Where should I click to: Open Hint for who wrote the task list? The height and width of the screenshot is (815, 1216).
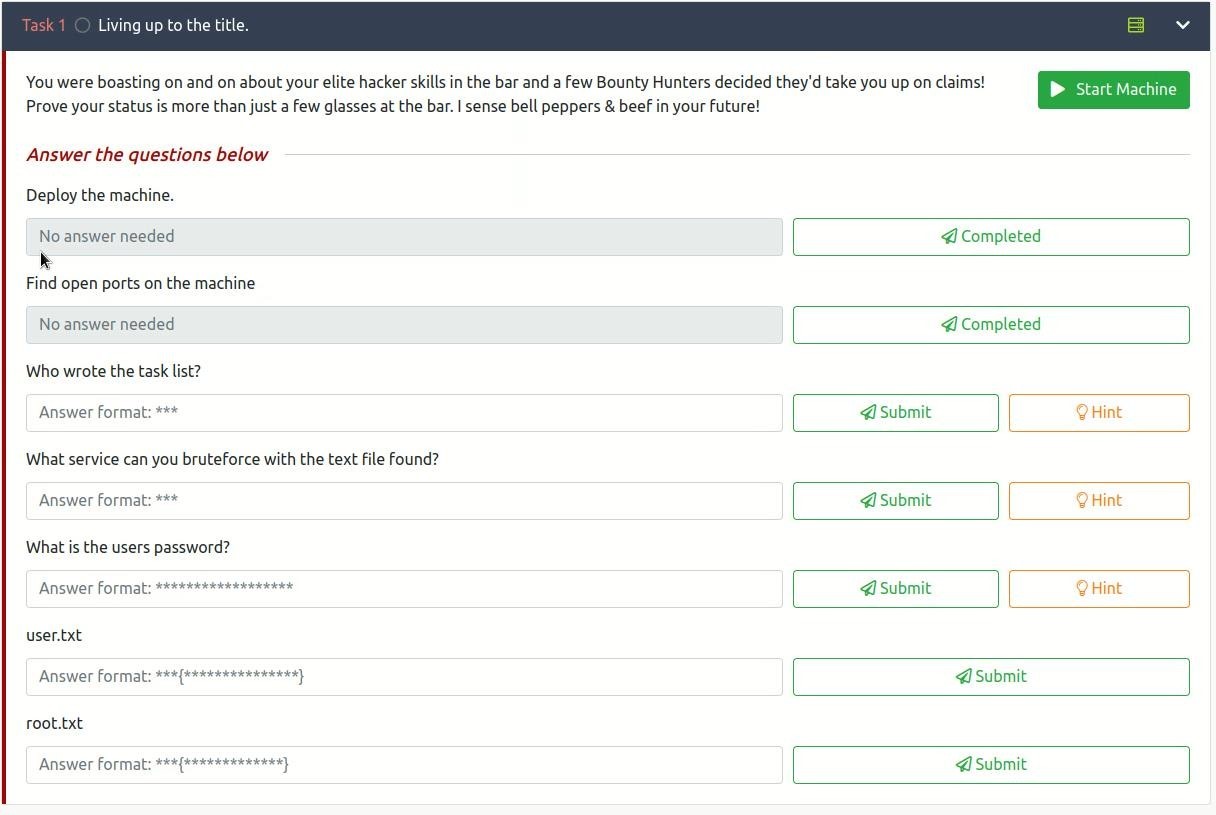[1098, 413]
